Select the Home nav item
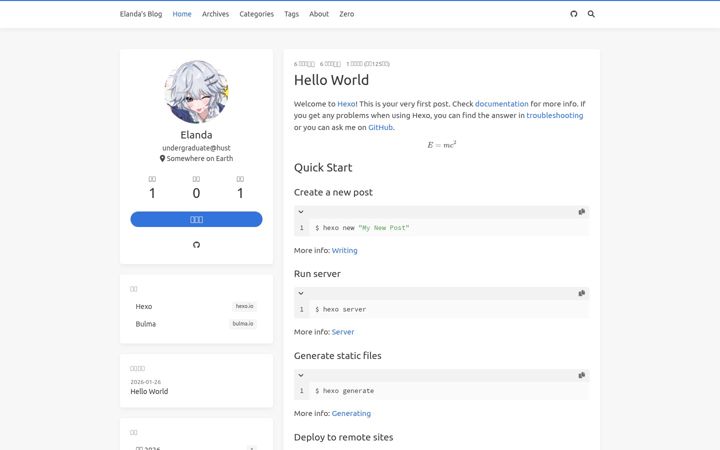 (182, 14)
